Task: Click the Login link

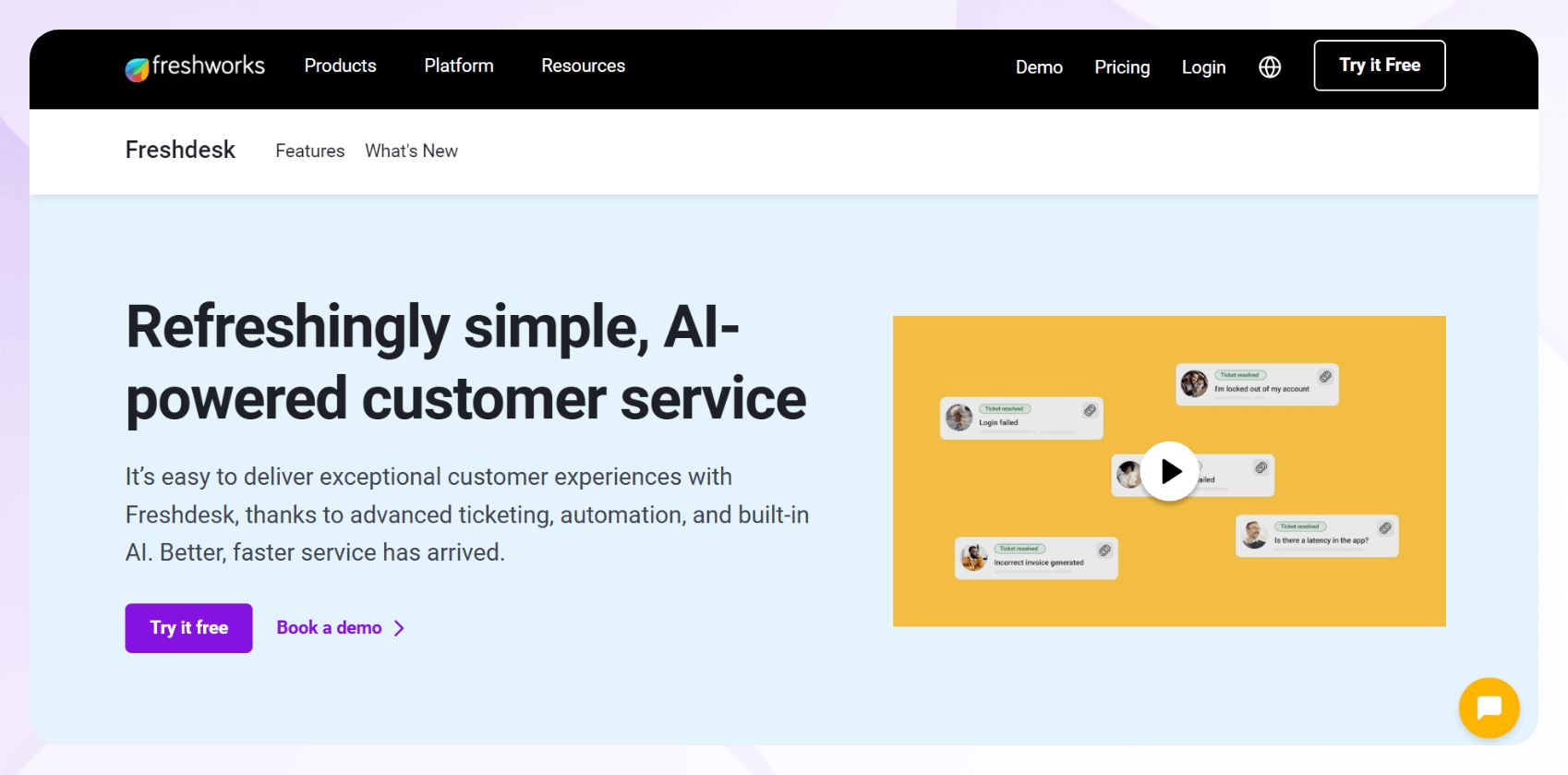Action: [x=1203, y=67]
